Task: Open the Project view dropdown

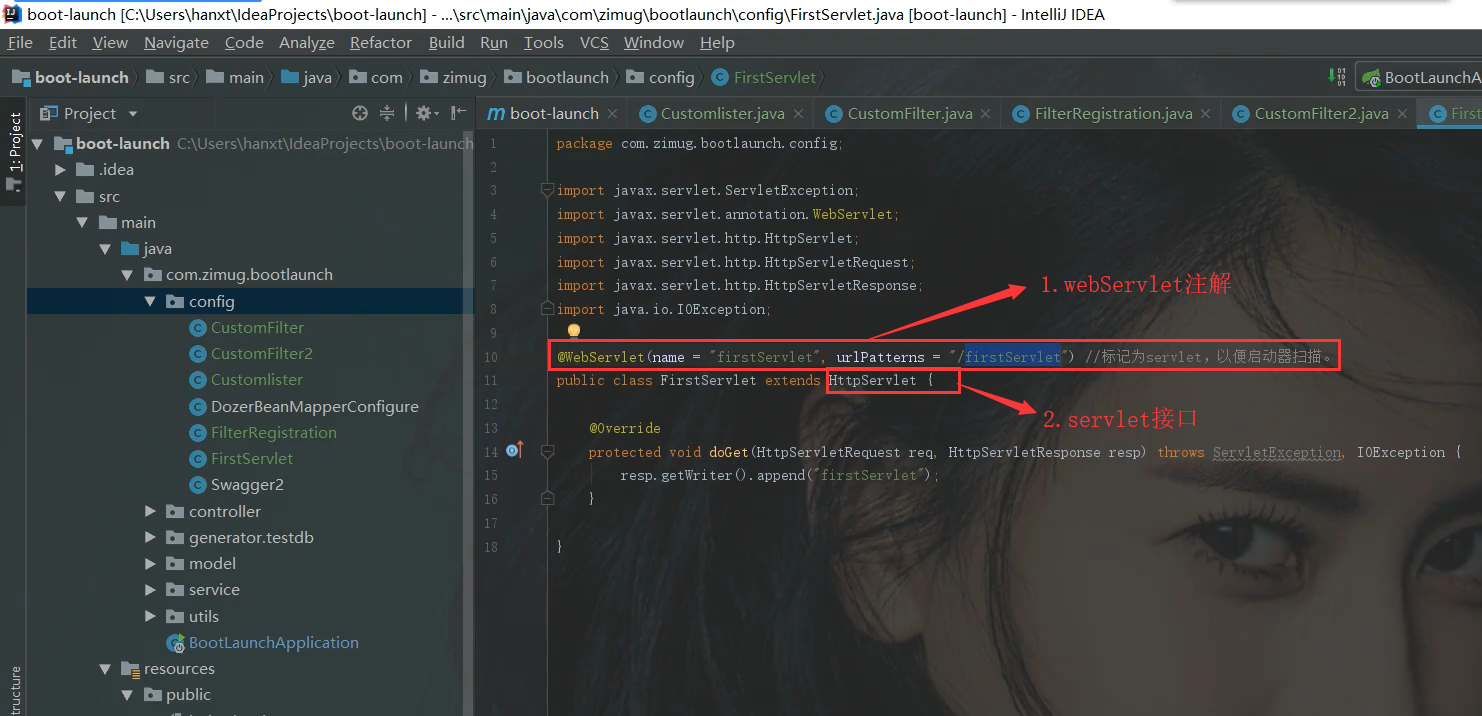Action: click(133, 114)
